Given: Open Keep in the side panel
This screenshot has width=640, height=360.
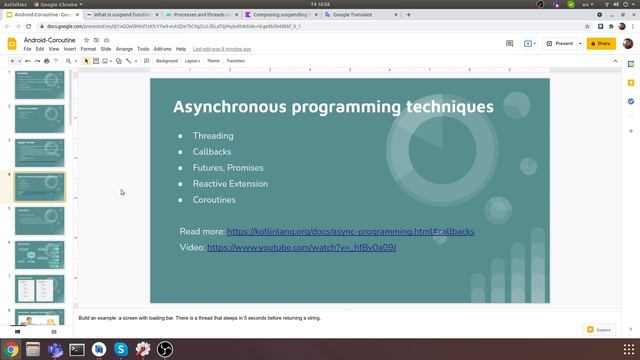Looking at the screenshot, I should 631,83.
